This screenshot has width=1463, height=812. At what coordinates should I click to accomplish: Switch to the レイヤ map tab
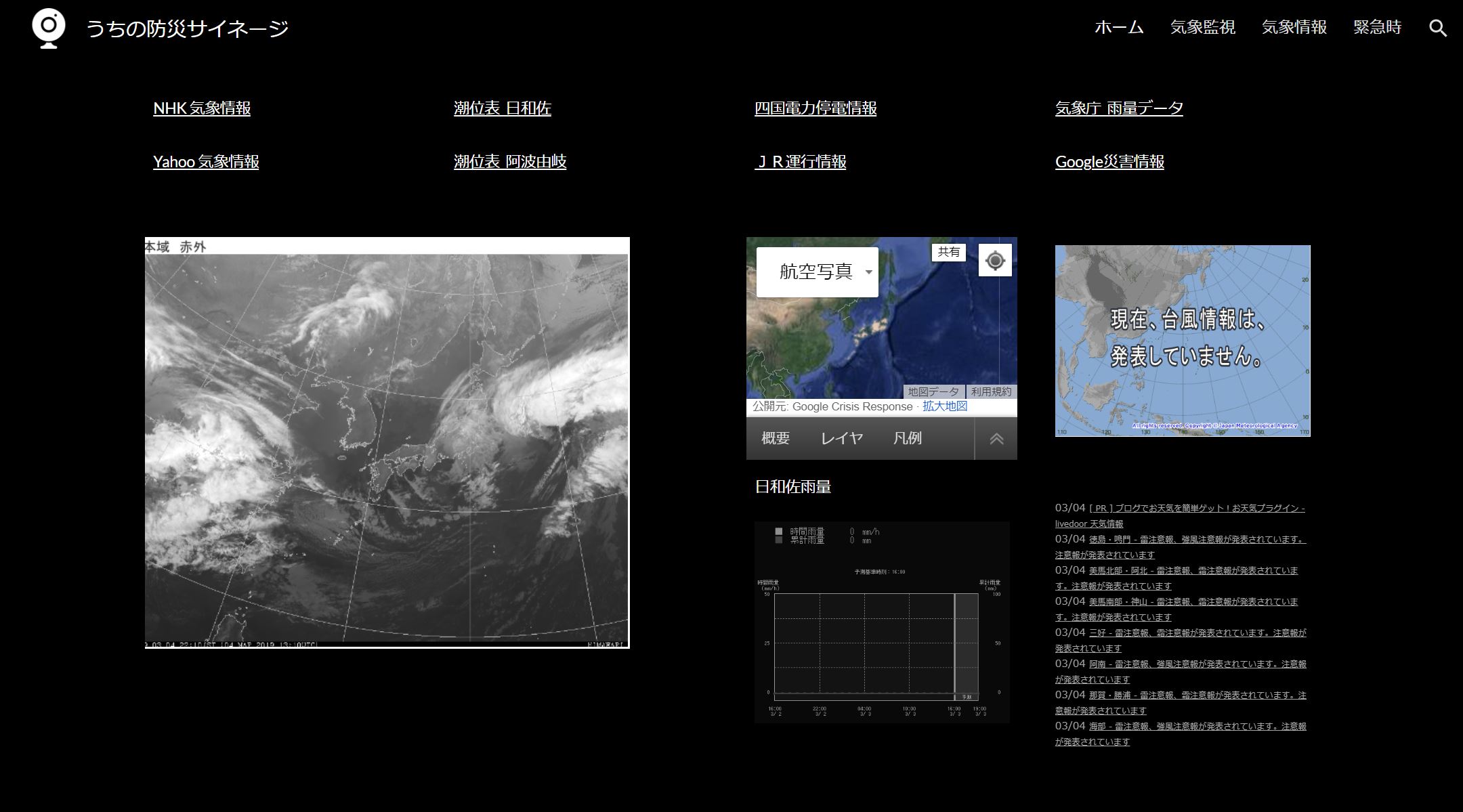[841, 438]
